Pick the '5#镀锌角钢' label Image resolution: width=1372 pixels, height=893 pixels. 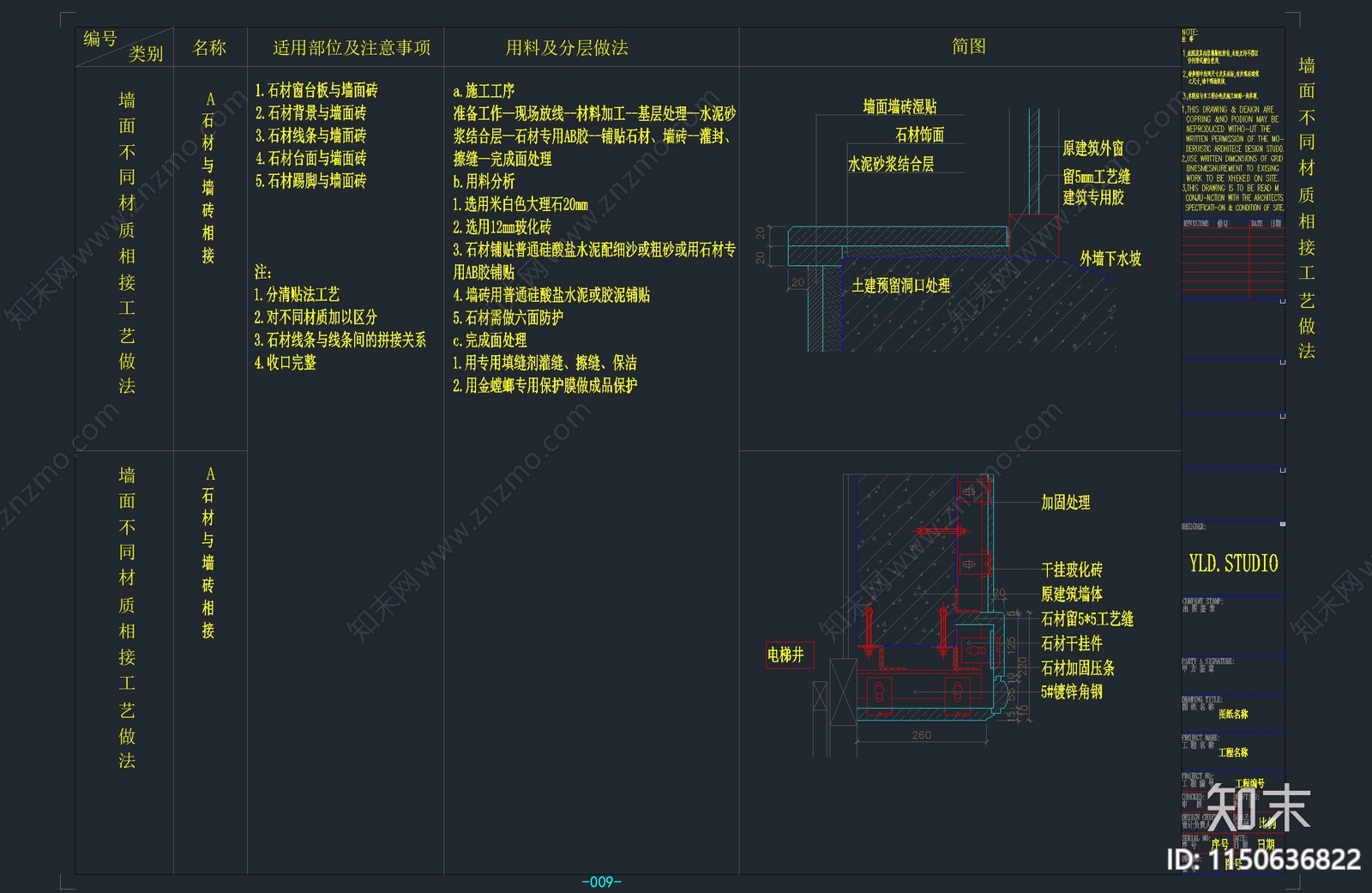[x=1072, y=691]
